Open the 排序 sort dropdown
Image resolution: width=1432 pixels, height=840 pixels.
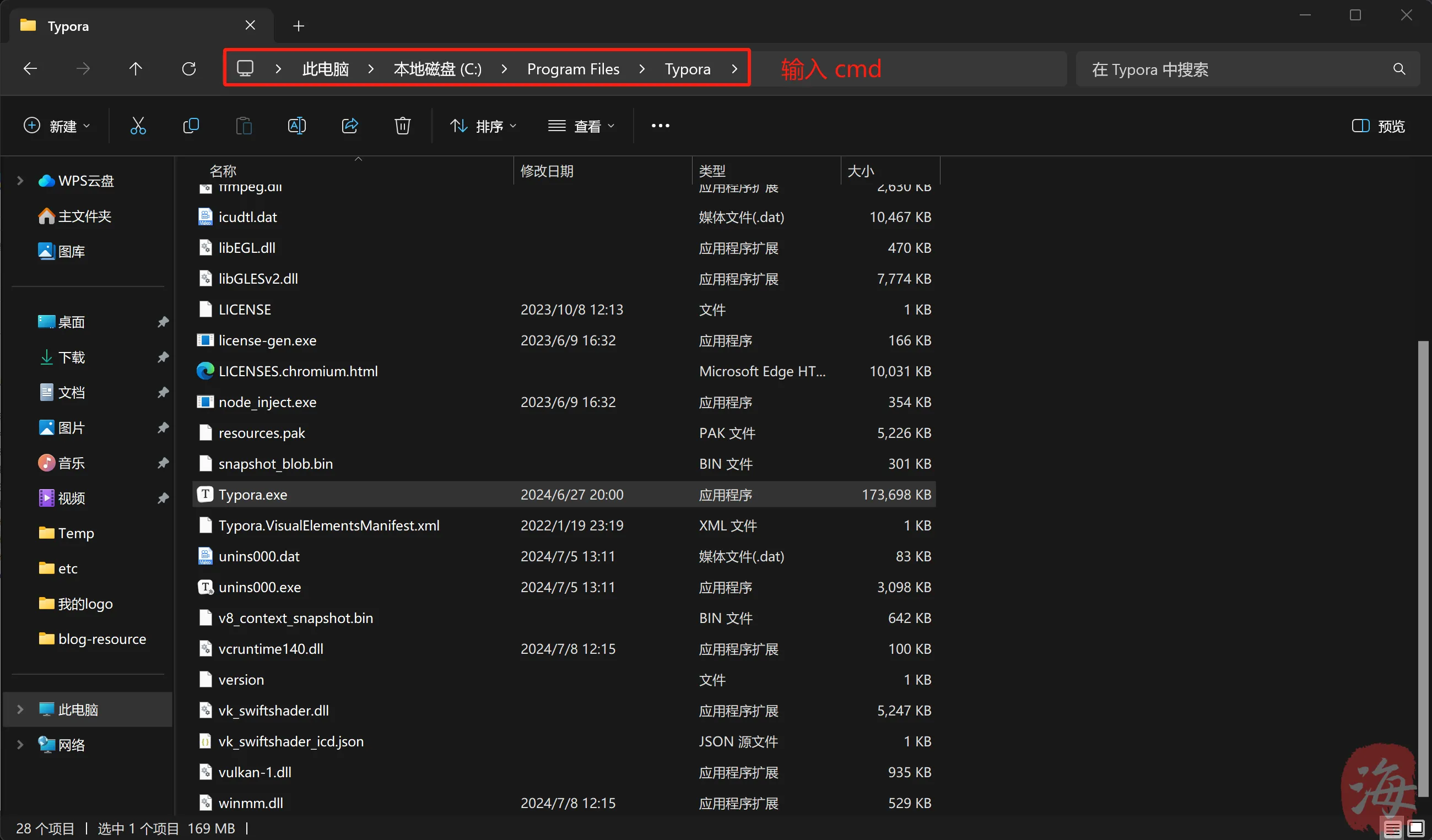pos(483,126)
